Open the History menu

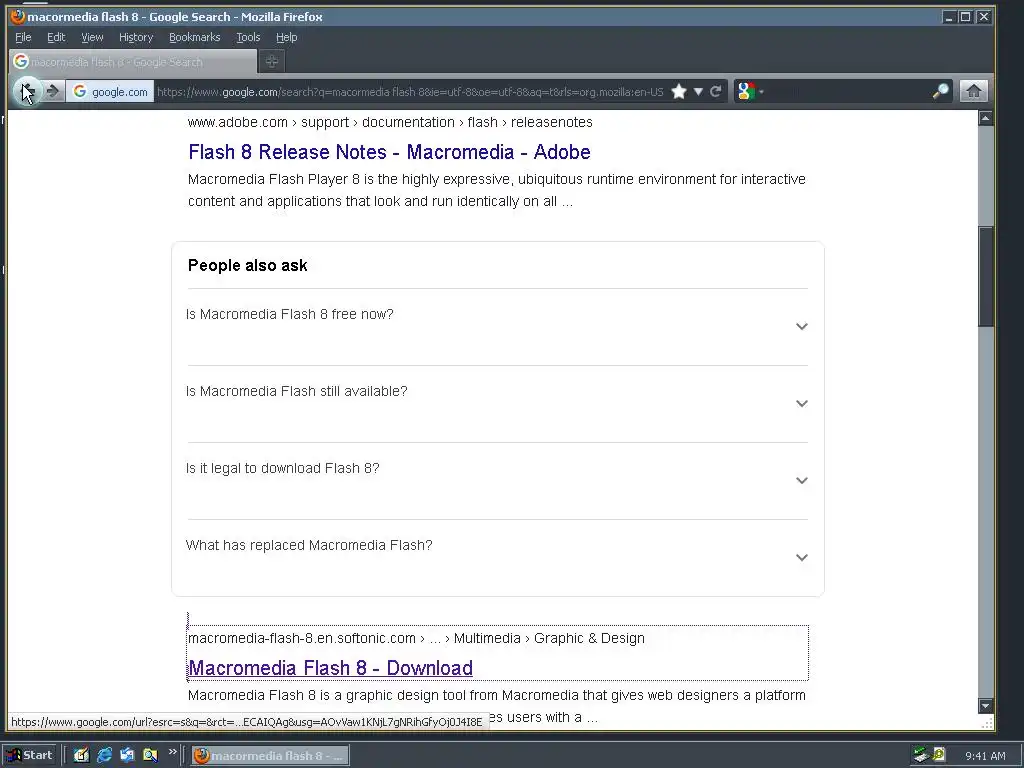coord(136,37)
